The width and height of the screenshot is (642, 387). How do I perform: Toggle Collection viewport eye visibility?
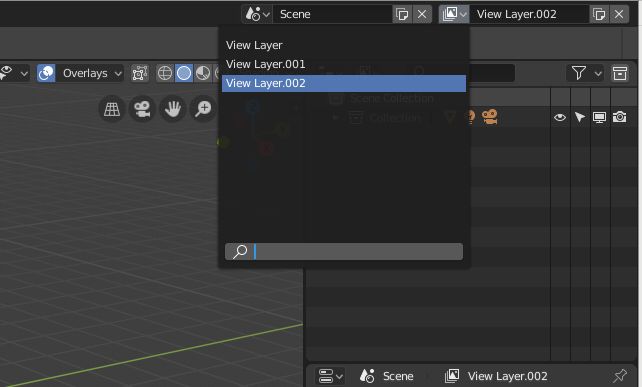point(560,118)
